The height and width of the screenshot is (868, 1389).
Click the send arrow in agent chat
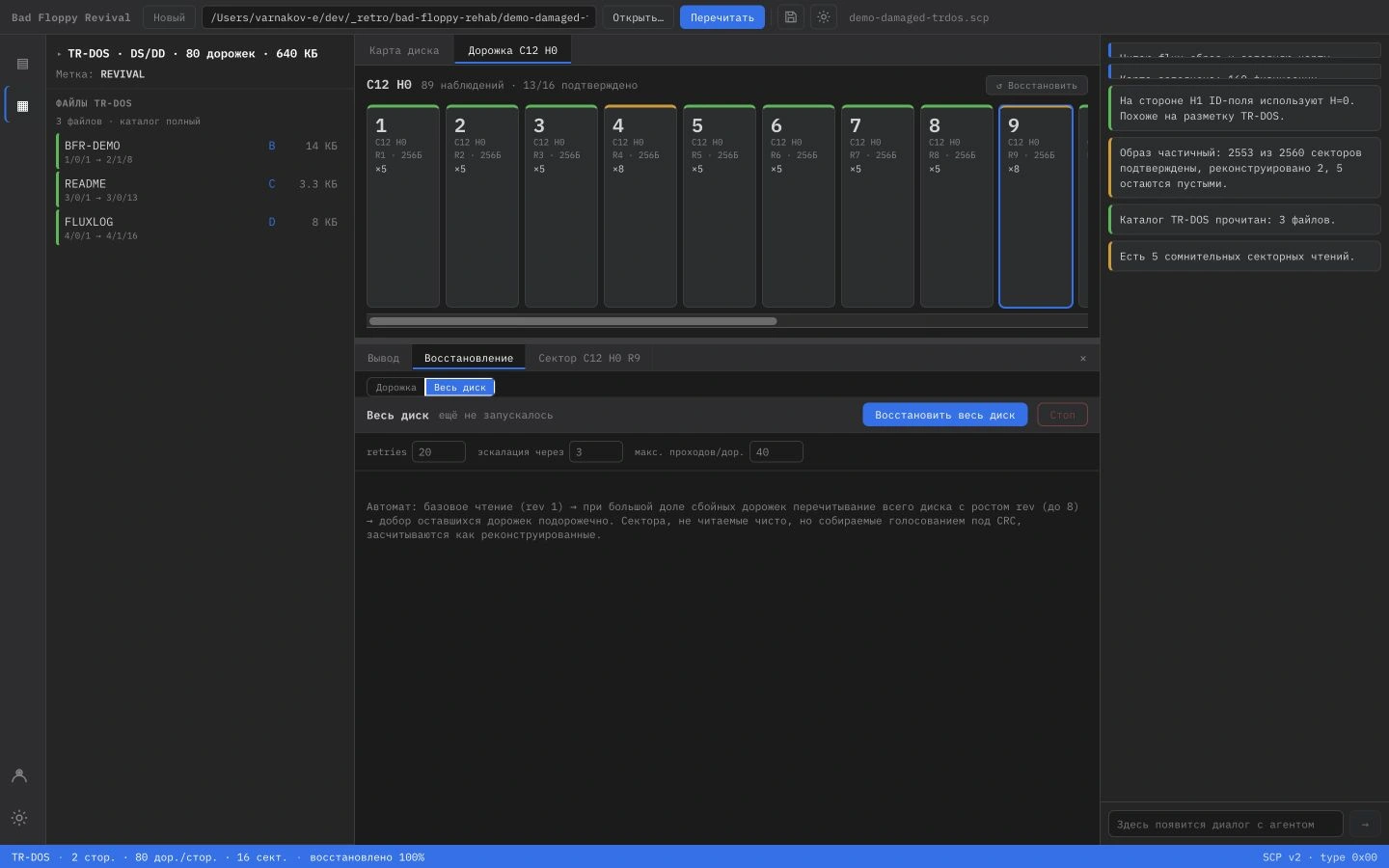click(1365, 824)
